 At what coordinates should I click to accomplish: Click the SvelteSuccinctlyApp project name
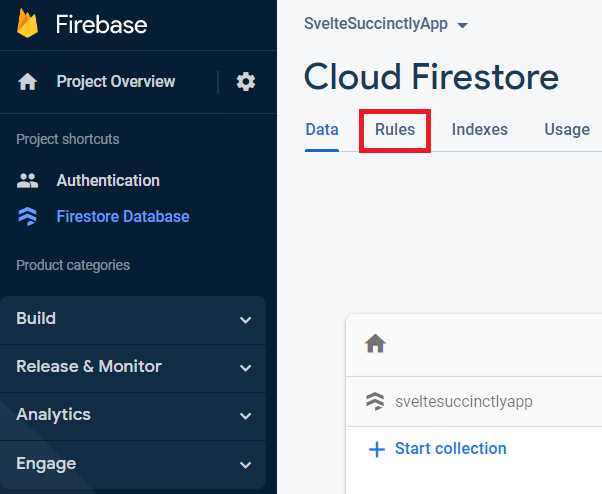[376, 24]
